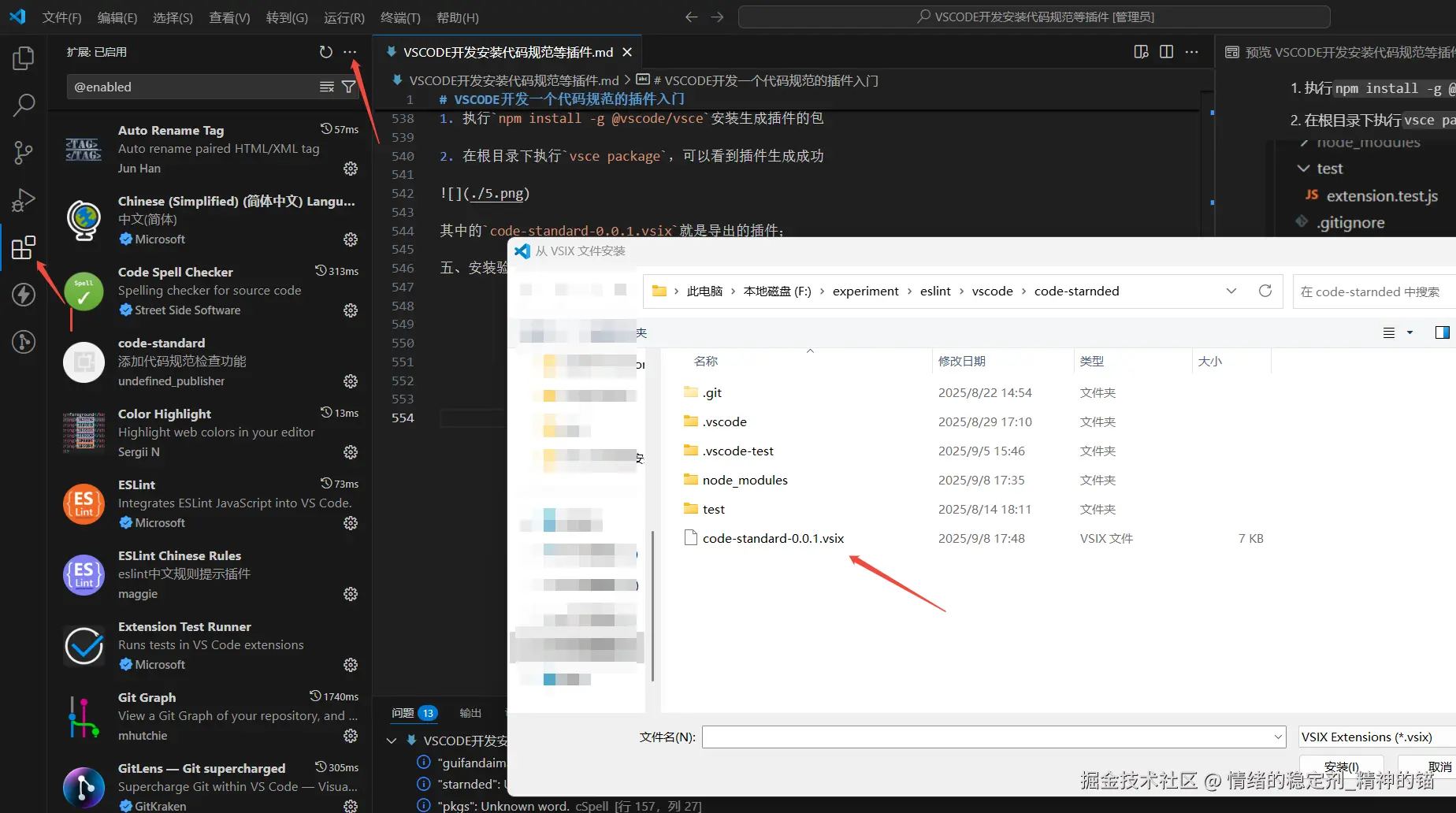
Task: Click the 此电脑 breadcrumb in address bar
Action: coord(704,291)
